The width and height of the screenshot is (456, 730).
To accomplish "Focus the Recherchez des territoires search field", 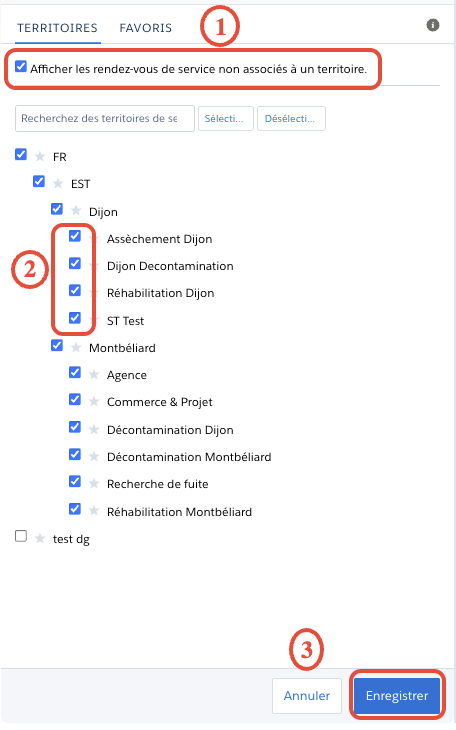I will pos(105,118).
